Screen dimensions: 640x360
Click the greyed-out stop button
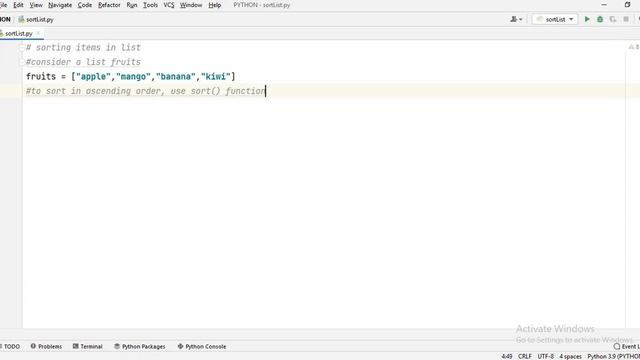click(626, 19)
